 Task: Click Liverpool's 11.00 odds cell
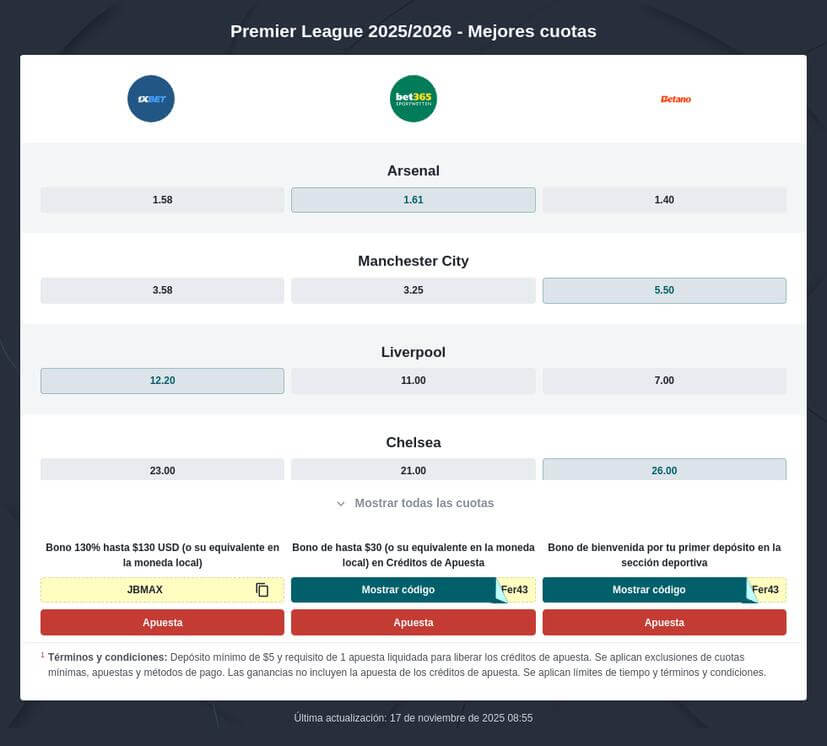pos(413,380)
